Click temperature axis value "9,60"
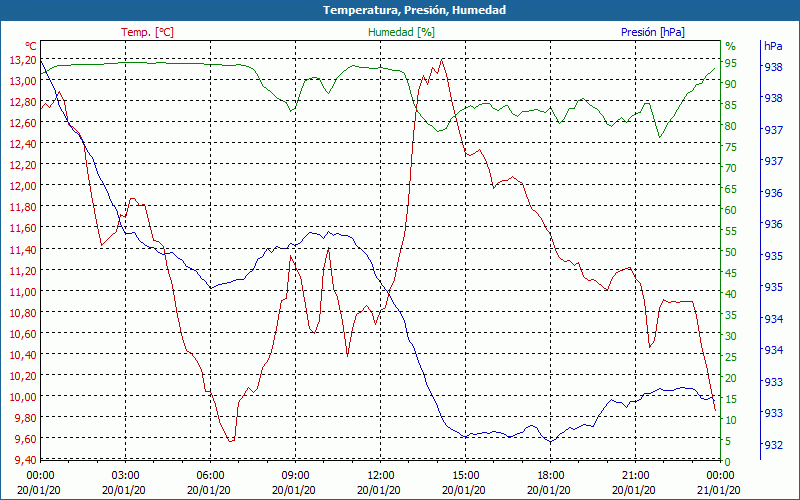This screenshot has width=800, height=500. click(26, 439)
